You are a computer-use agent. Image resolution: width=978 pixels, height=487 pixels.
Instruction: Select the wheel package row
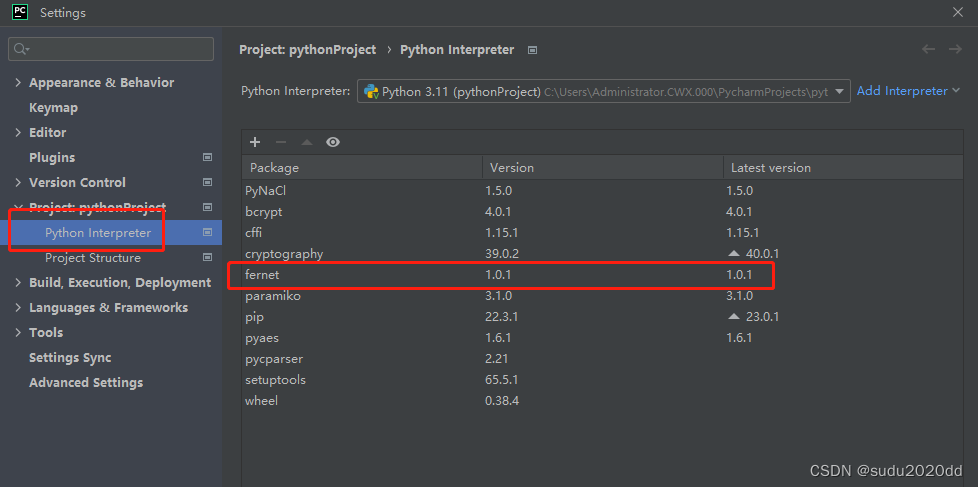(x=603, y=400)
